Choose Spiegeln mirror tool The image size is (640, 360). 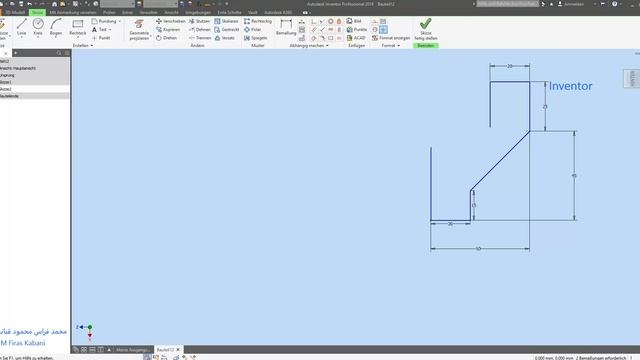pos(256,38)
